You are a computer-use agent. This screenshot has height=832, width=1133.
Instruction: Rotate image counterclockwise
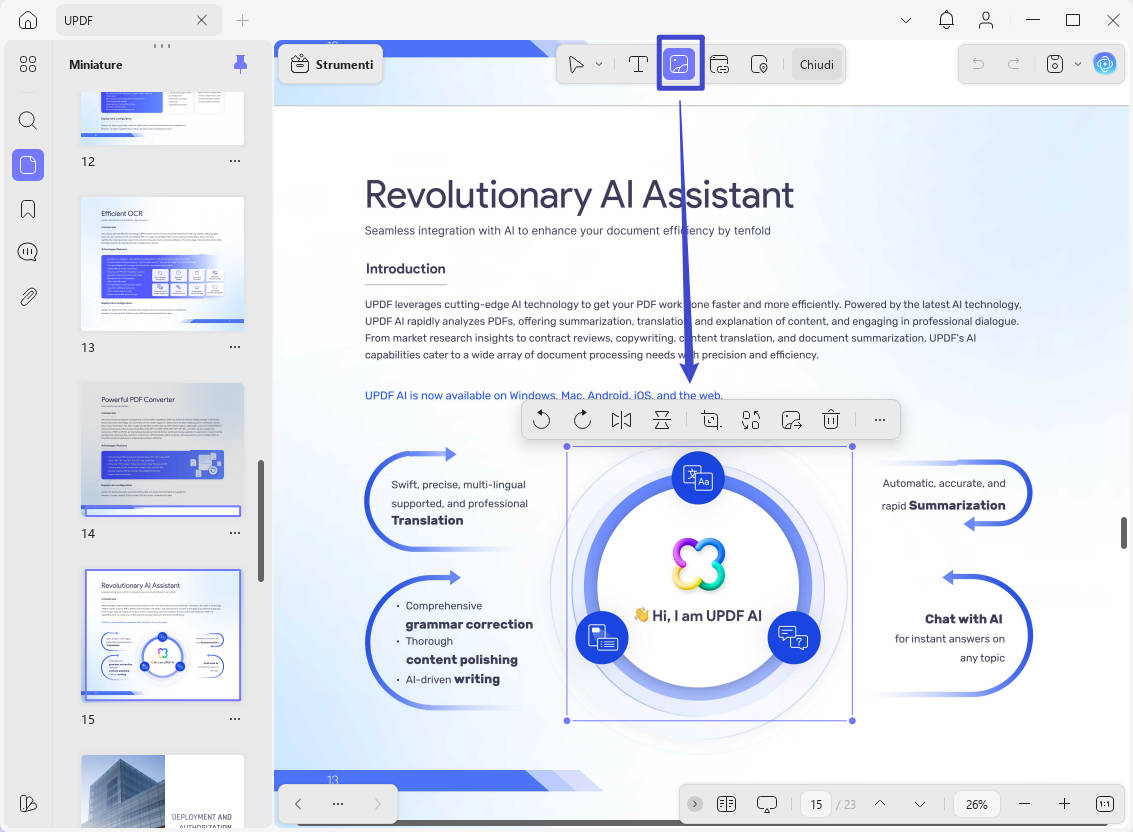(541, 419)
